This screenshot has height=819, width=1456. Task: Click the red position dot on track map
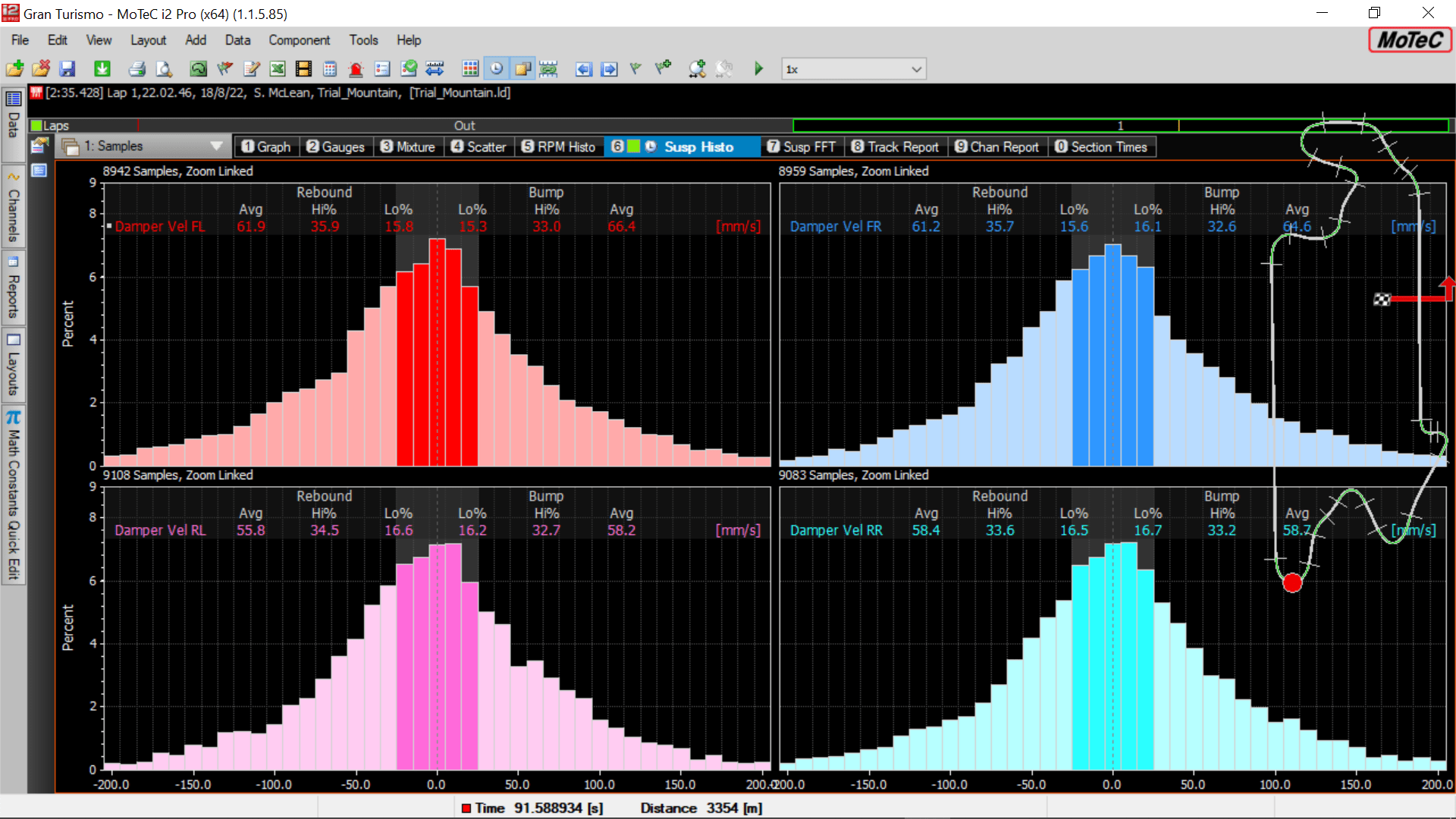(1292, 582)
